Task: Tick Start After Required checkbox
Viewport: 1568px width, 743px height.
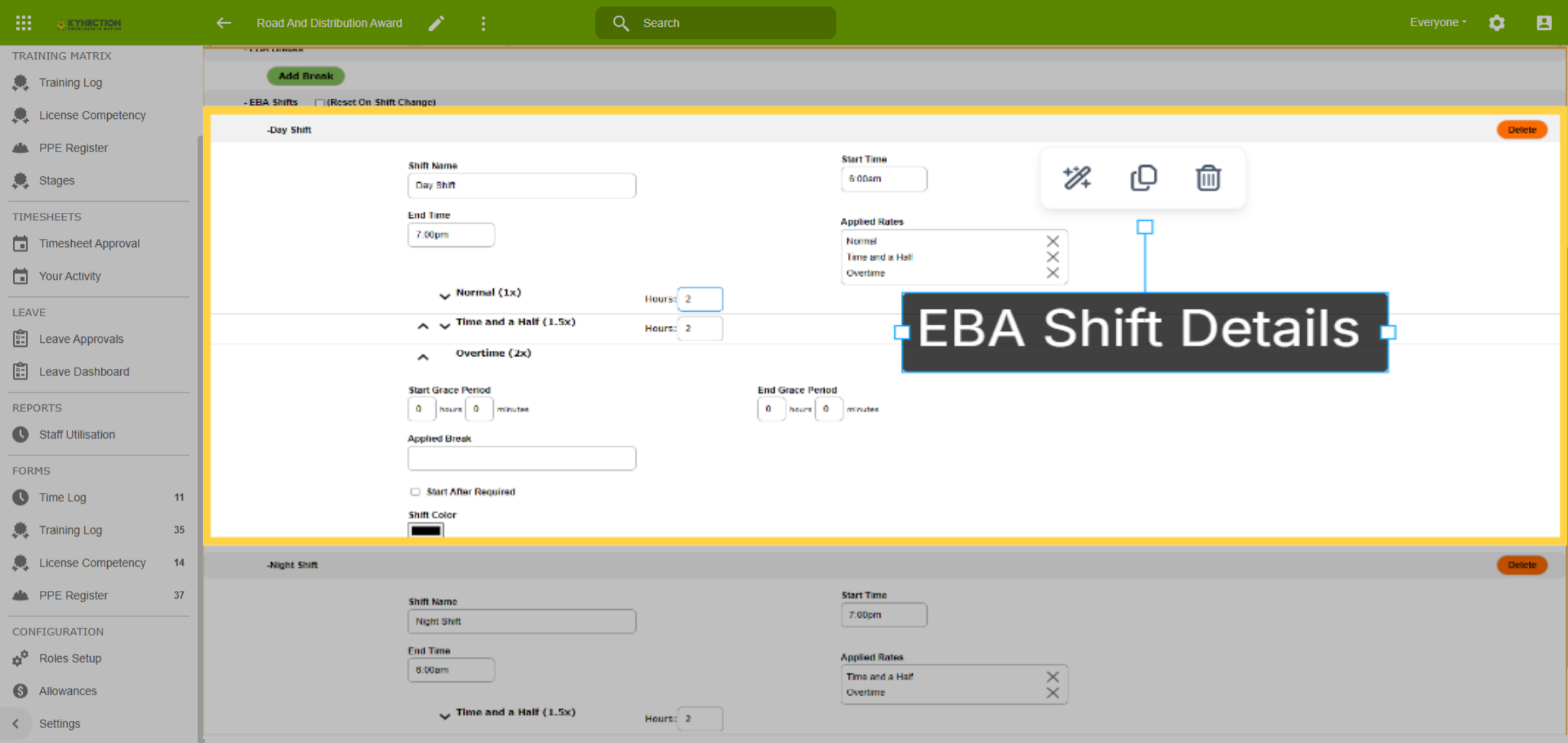Action: tap(415, 492)
